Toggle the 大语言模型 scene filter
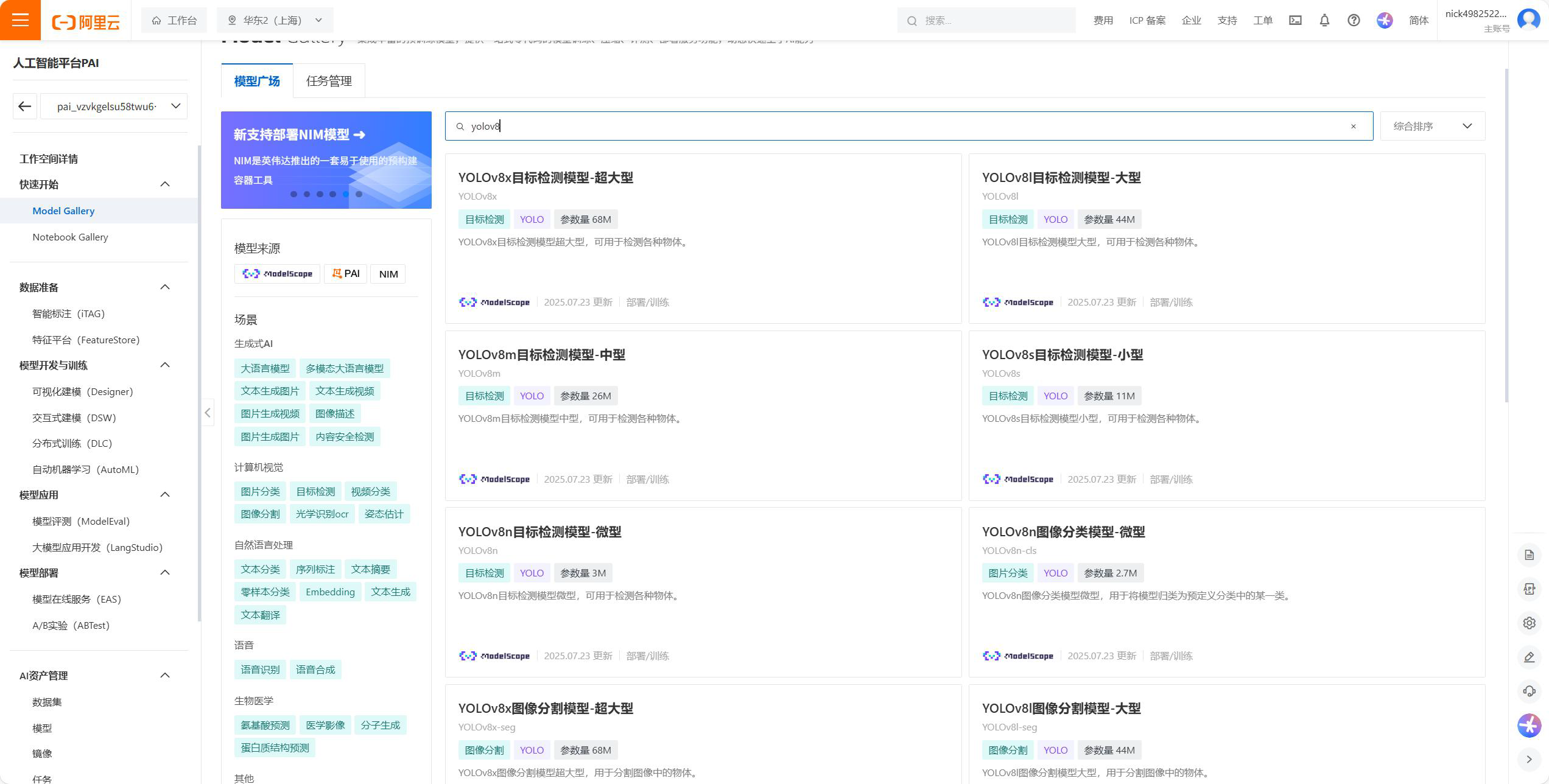The image size is (1549, 784). (x=265, y=368)
